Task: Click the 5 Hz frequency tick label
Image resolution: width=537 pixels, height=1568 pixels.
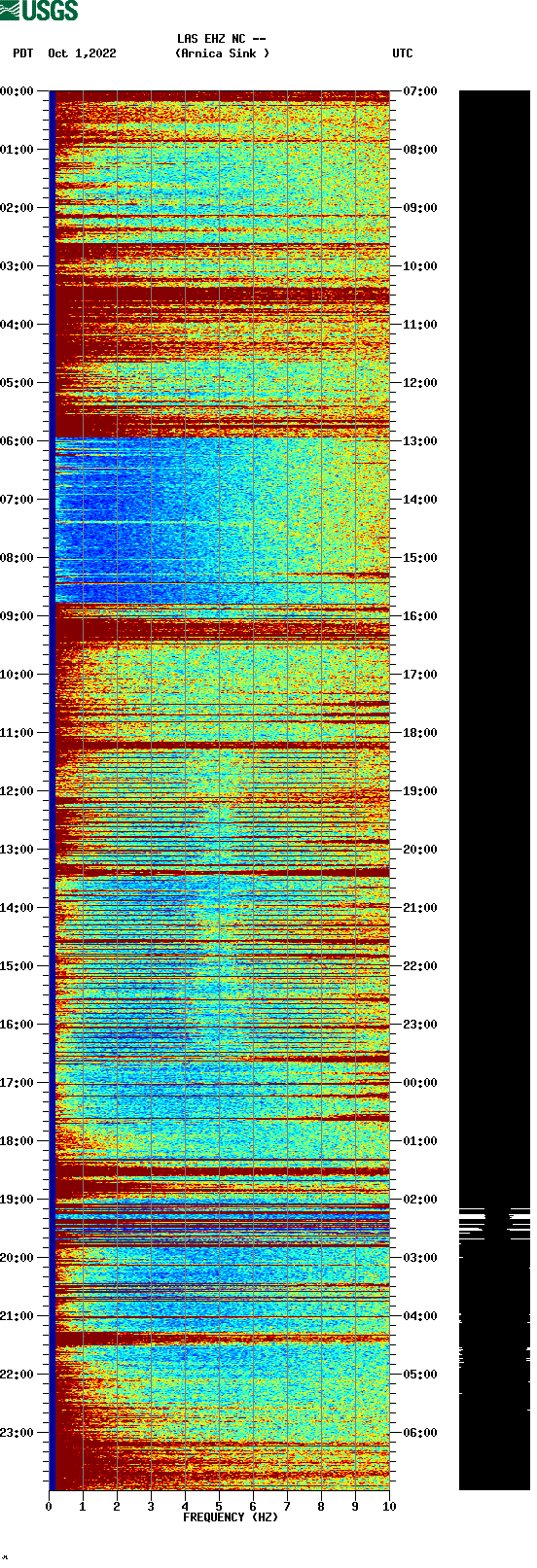Action: click(219, 1507)
